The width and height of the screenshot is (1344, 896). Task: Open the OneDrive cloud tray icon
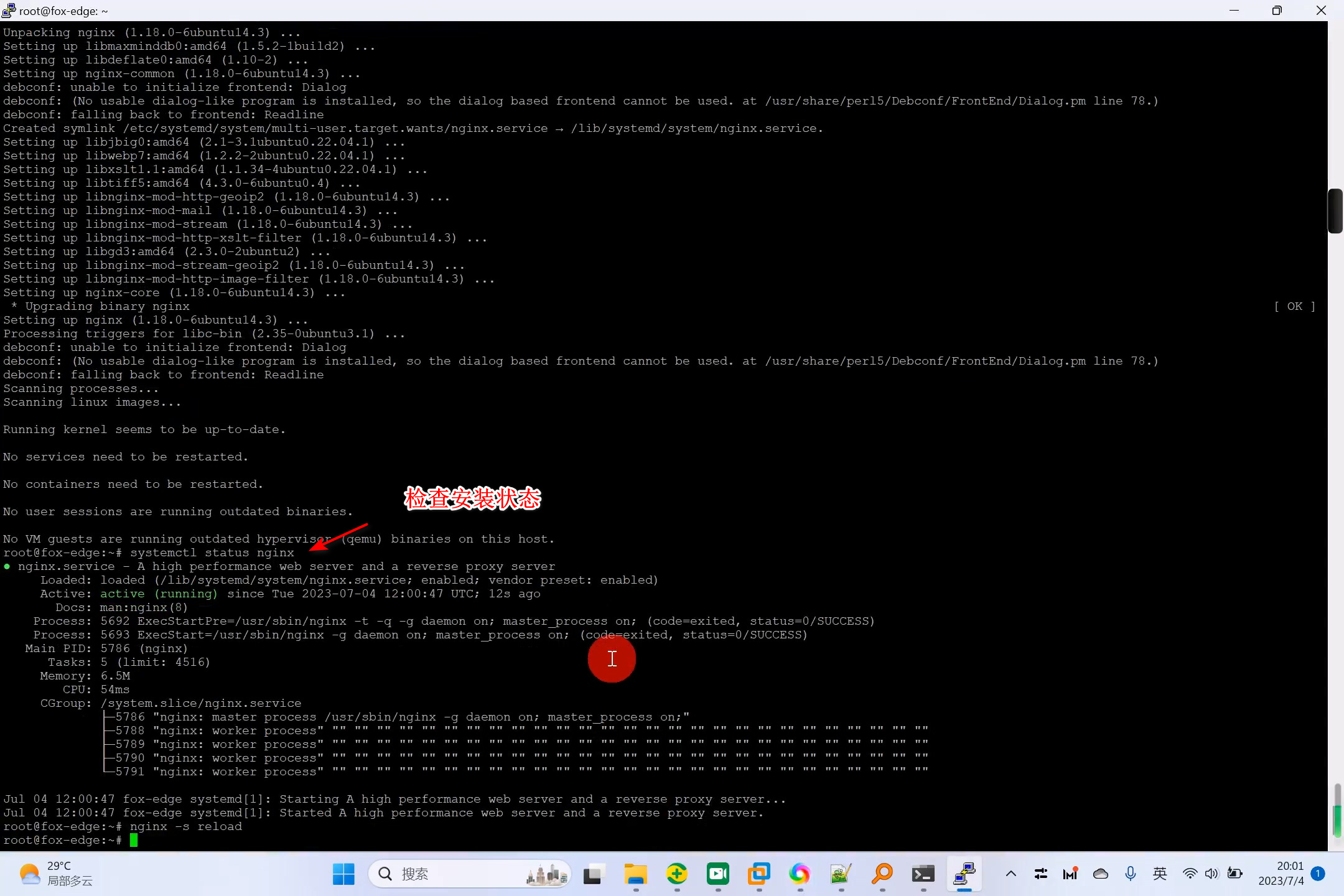(1101, 874)
